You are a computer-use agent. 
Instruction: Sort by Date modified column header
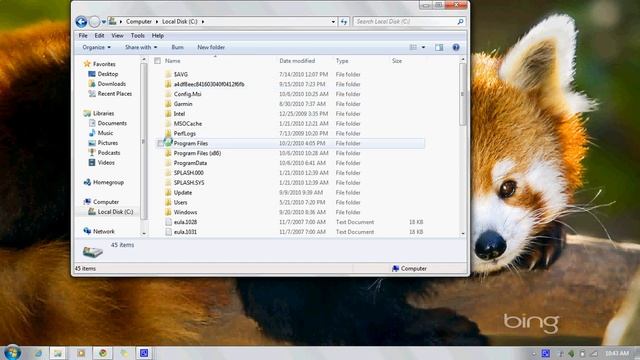[x=297, y=61]
